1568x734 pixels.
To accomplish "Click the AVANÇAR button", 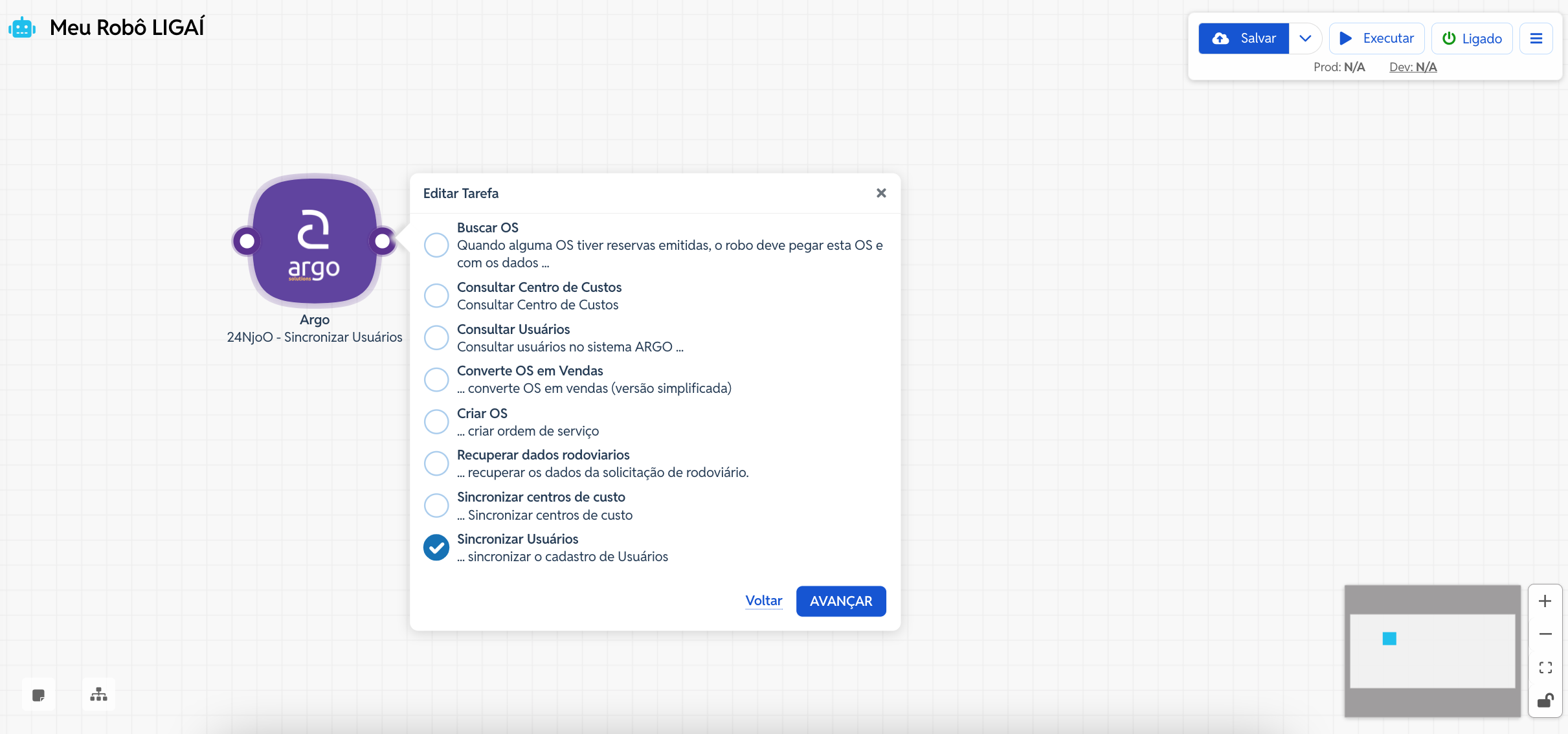I will (x=840, y=601).
